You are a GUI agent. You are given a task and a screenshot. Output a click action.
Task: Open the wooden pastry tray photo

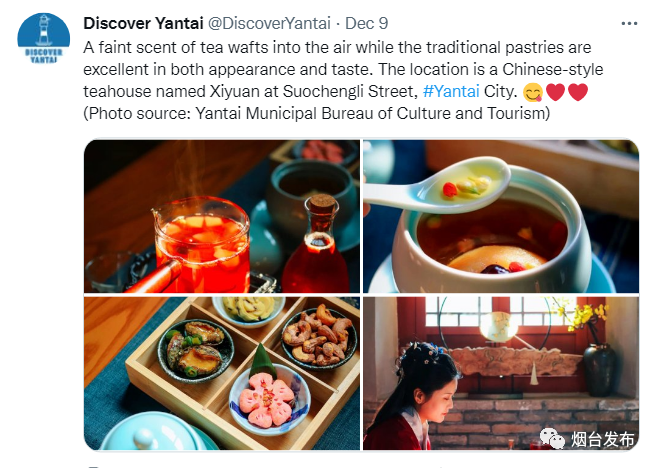(x=222, y=373)
